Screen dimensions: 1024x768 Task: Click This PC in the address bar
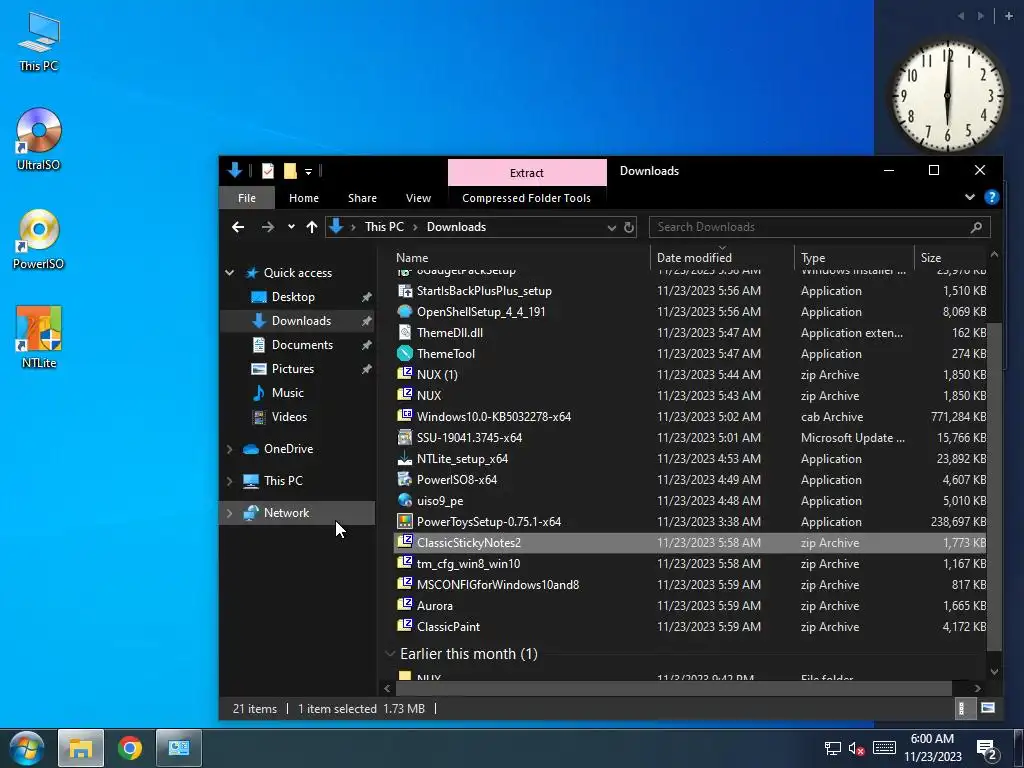click(x=384, y=227)
